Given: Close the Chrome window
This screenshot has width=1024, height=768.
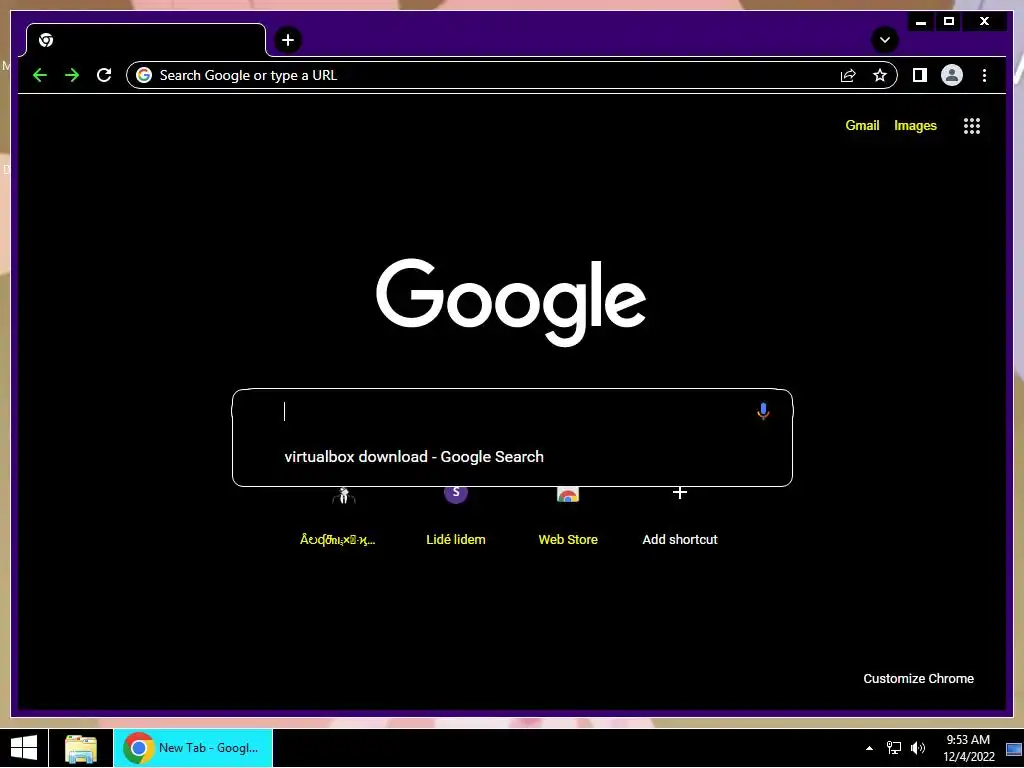Looking at the screenshot, I should pyautogui.click(x=984, y=22).
